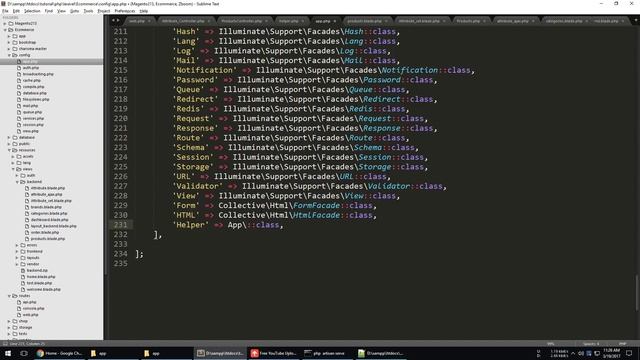Viewport: 640px width, 360px height.
Task: Collapse the config folder
Action: pyautogui.click(x=9, y=55)
